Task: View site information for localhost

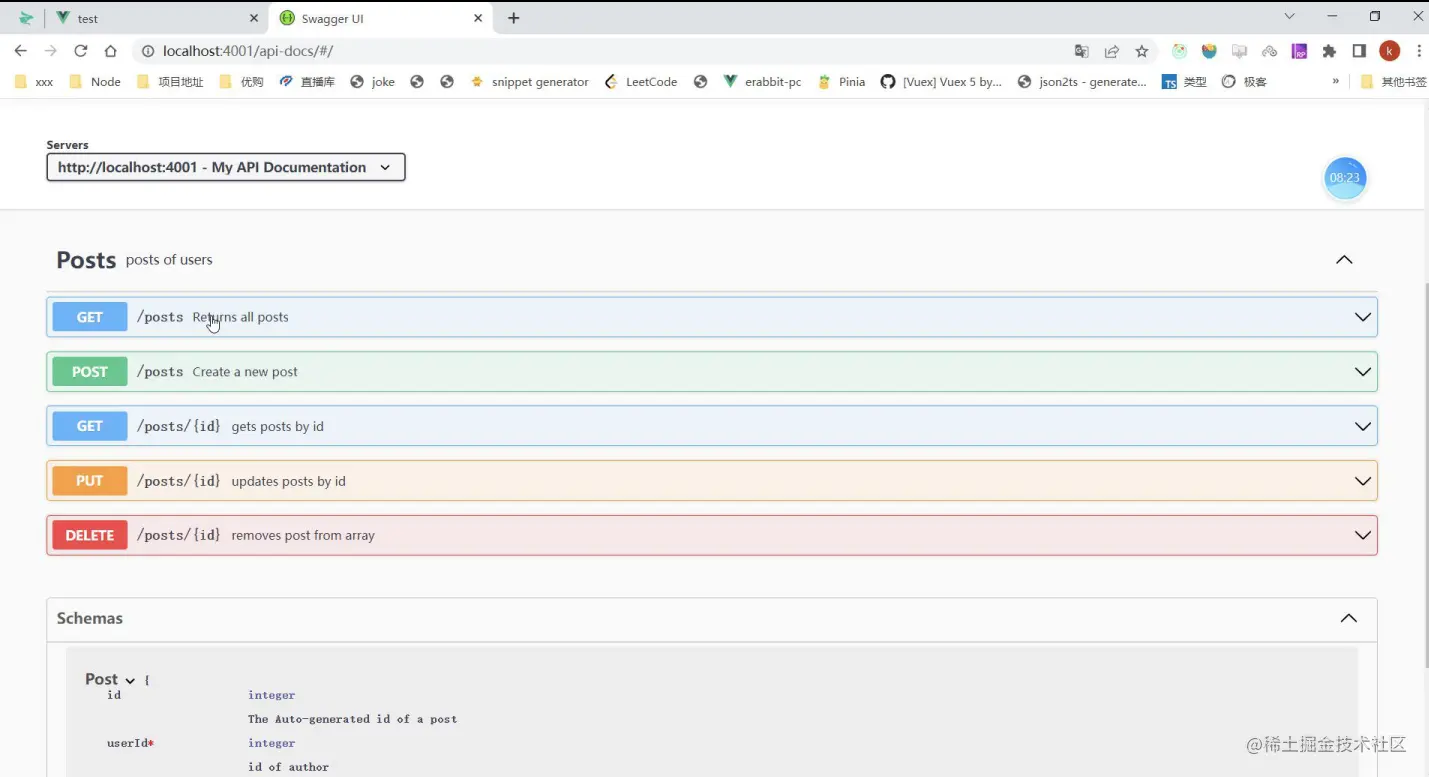Action: tap(148, 51)
